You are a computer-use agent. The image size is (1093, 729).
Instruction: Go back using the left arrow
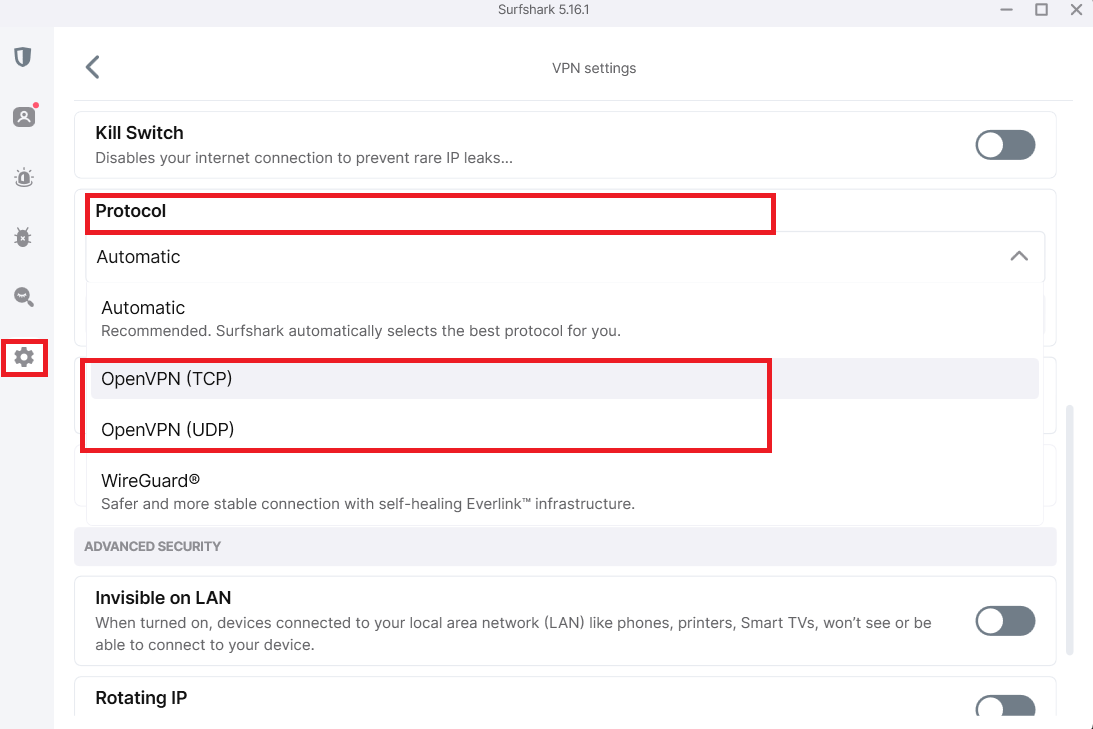click(93, 68)
